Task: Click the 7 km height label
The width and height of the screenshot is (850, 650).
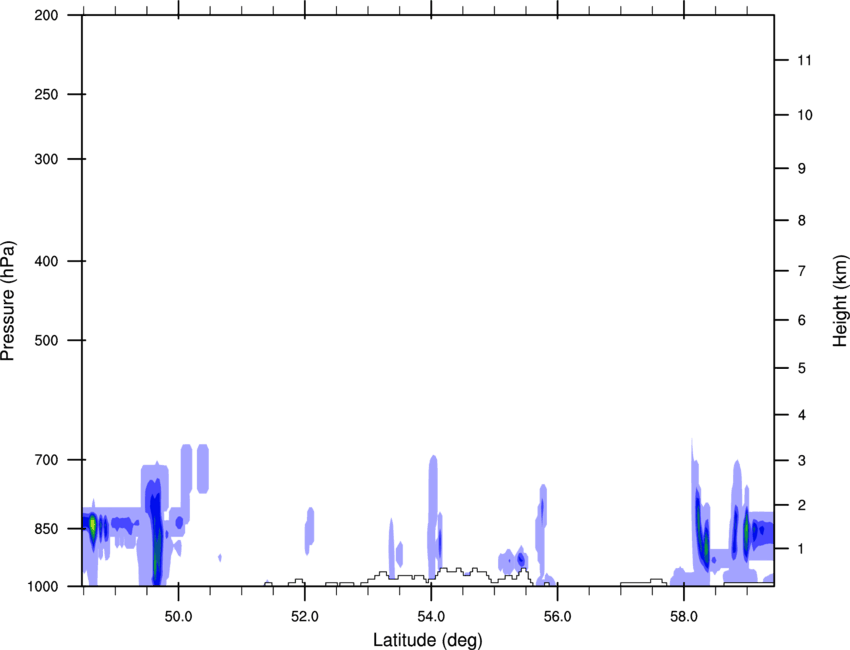Action: (802, 271)
